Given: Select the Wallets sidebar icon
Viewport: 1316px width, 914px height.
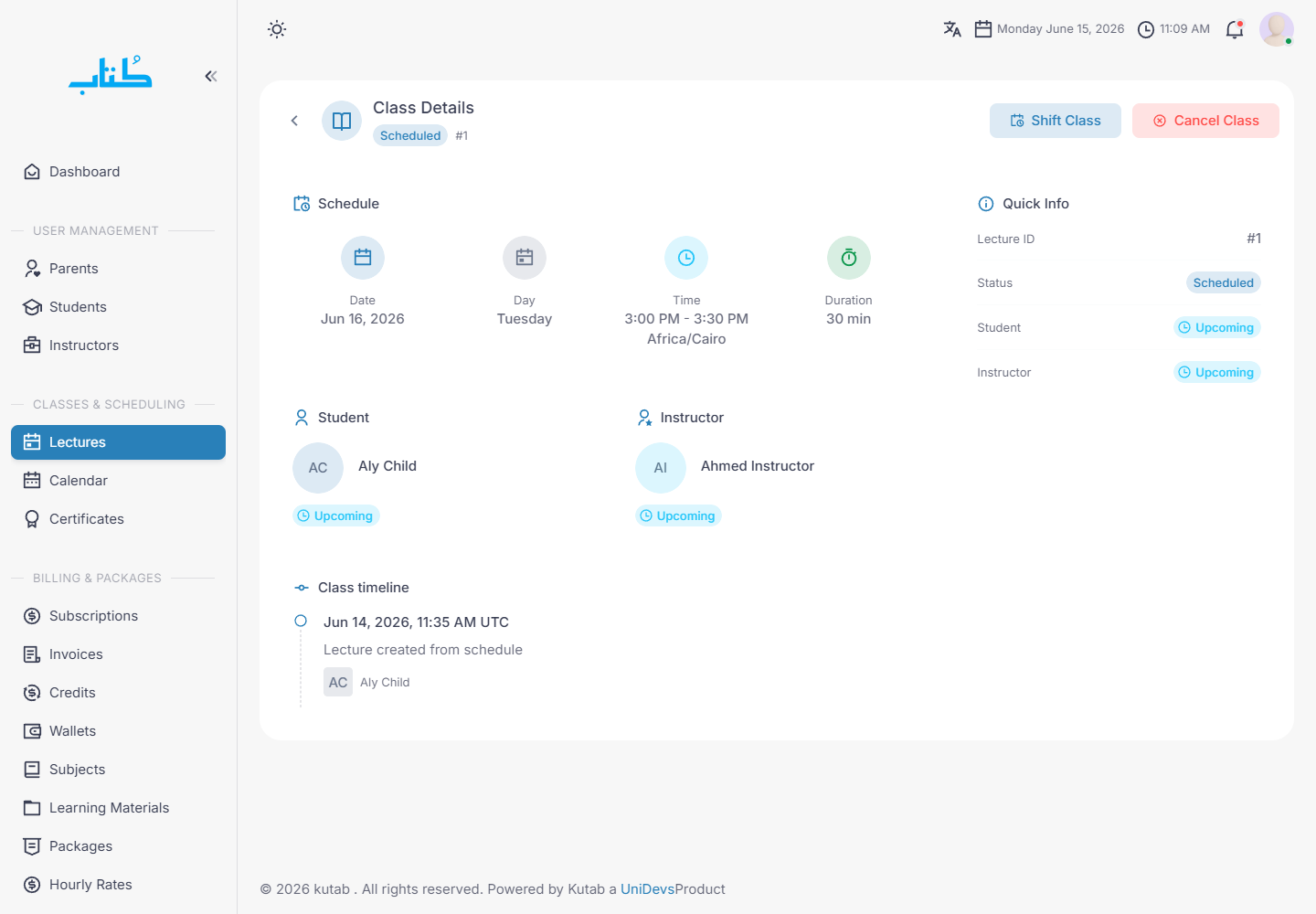Looking at the screenshot, I should 32,731.
